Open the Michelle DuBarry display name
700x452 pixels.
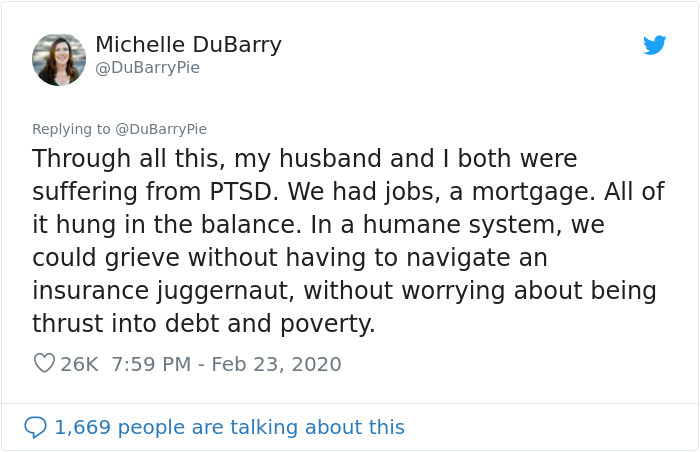[188, 45]
